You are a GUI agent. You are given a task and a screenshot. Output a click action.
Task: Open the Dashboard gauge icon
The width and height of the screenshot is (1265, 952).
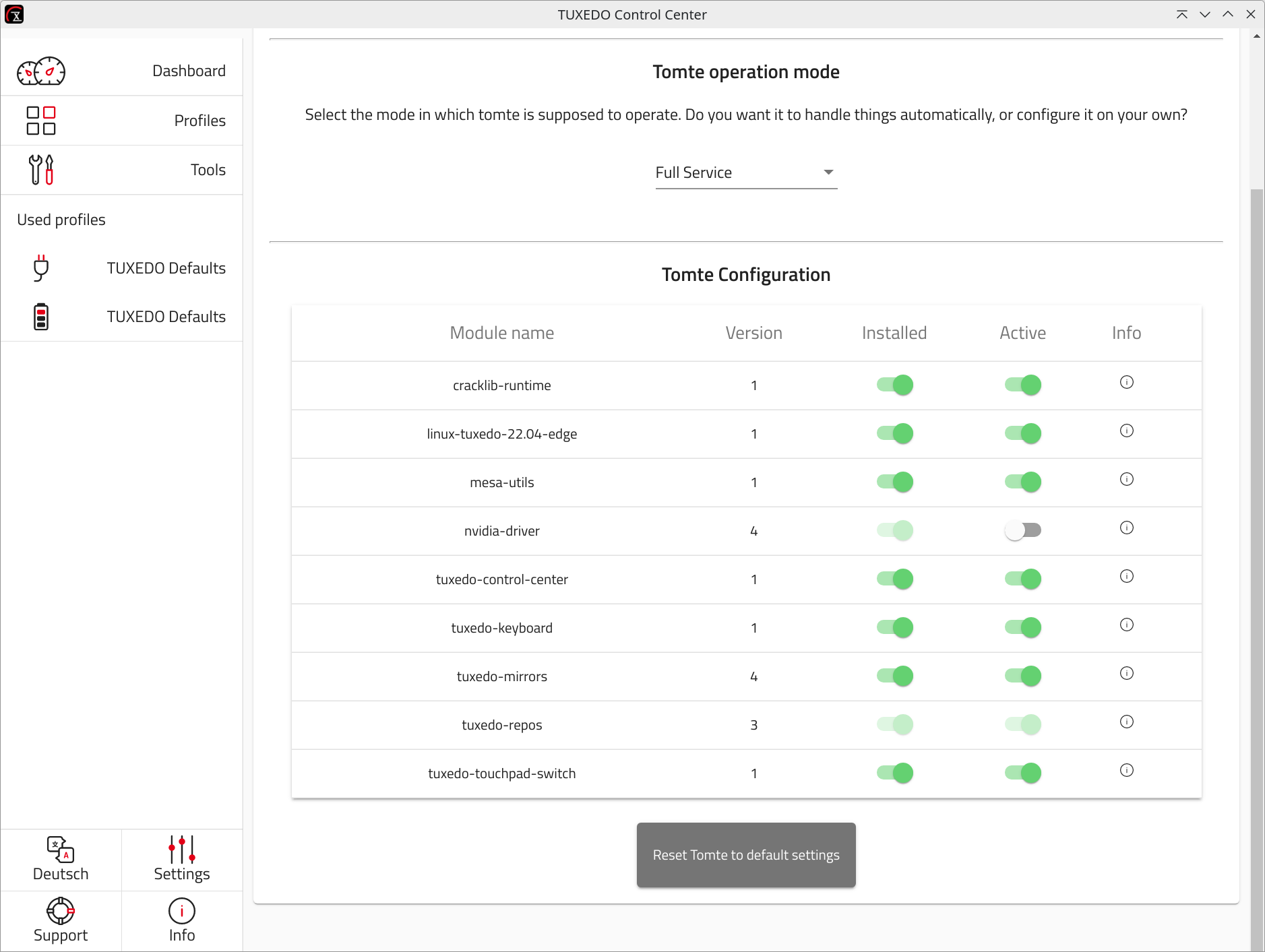(x=41, y=71)
